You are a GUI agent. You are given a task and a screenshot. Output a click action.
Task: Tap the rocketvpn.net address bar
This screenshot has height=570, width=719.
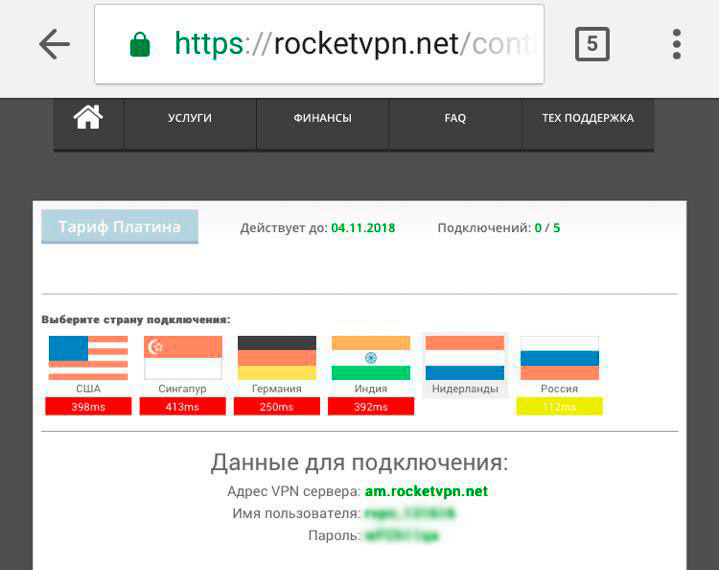(x=319, y=44)
